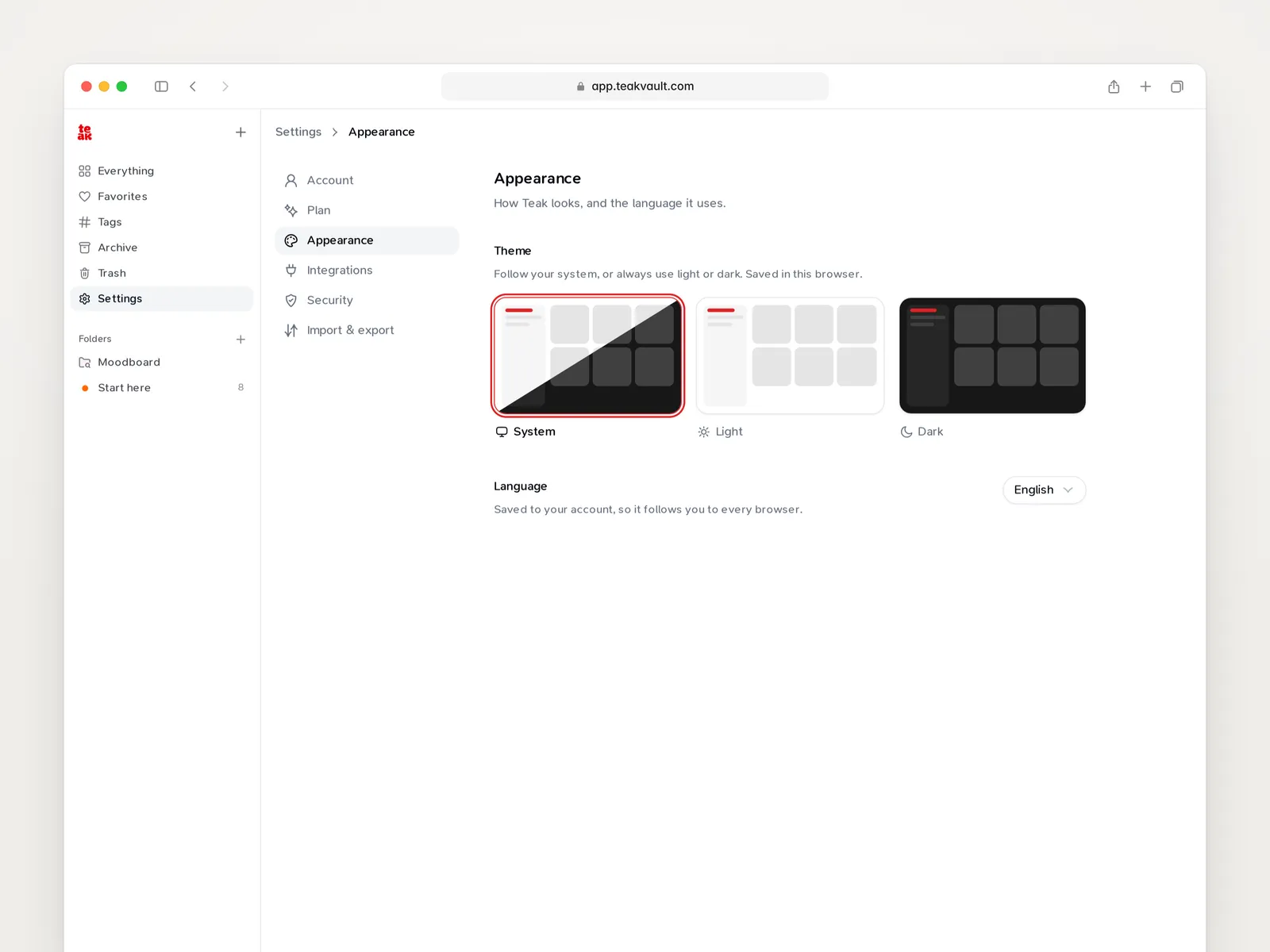Viewport: 1270px width, 952px height.
Task: Open Import & export settings section
Action: tap(367, 331)
